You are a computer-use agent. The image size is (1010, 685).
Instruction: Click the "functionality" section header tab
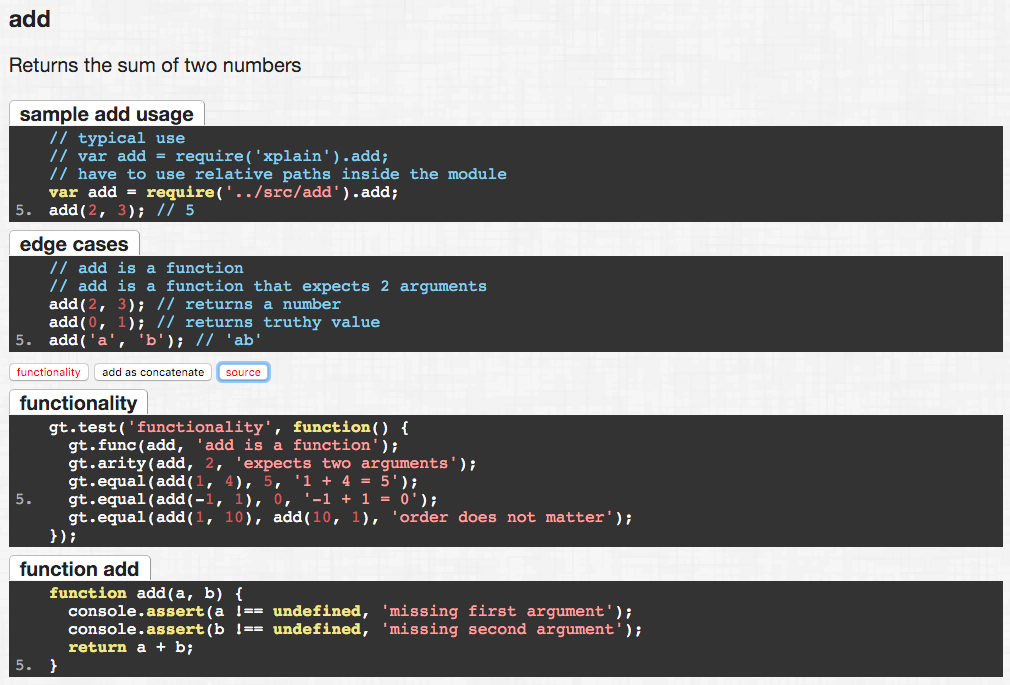(78, 403)
